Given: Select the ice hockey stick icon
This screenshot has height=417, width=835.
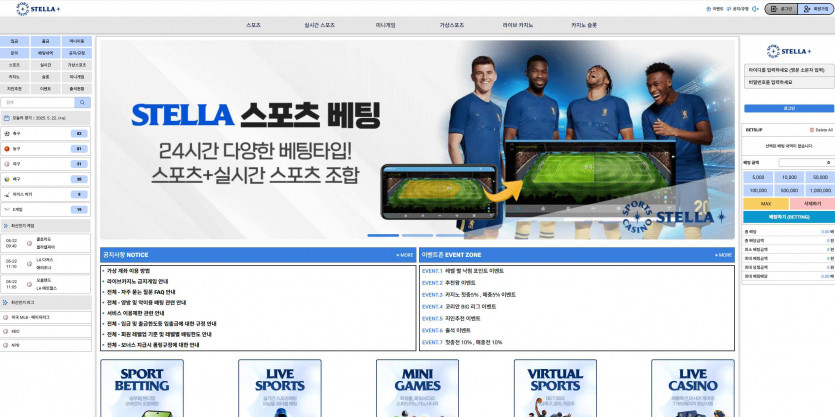Looking at the screenshot, I should click(x=7, y=194).
